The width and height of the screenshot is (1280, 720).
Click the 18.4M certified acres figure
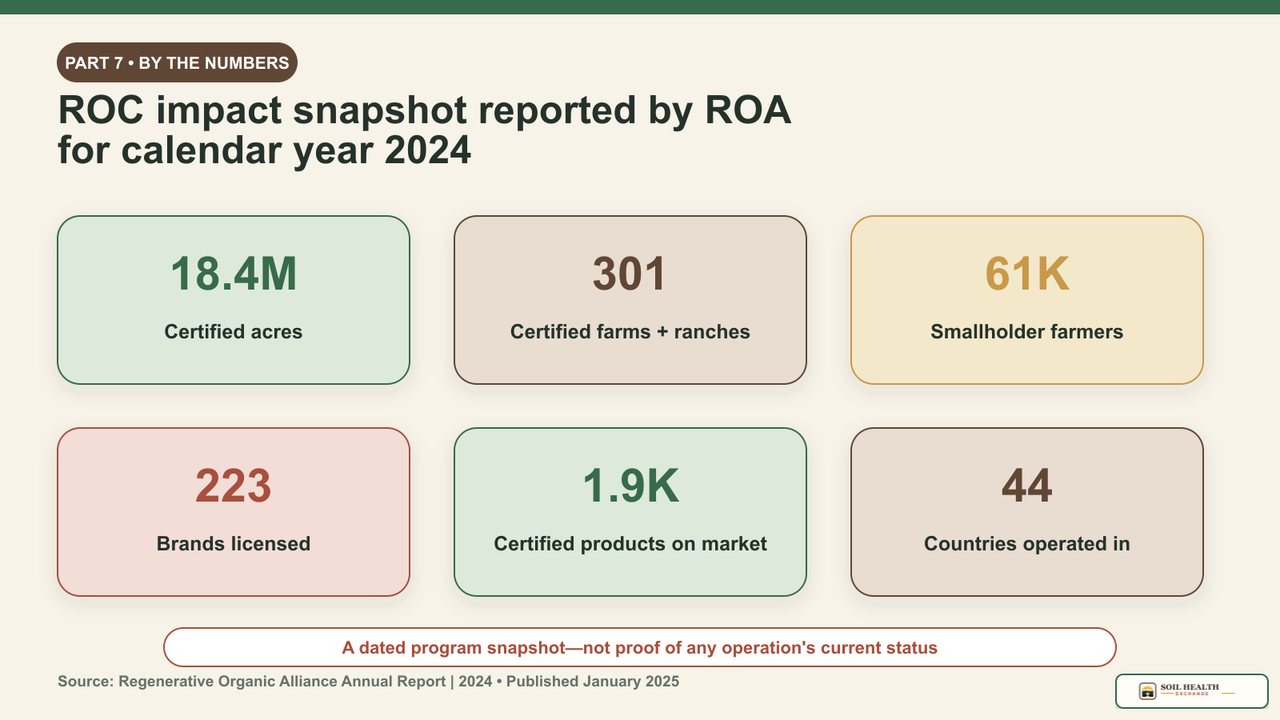[x=233, y=274]
